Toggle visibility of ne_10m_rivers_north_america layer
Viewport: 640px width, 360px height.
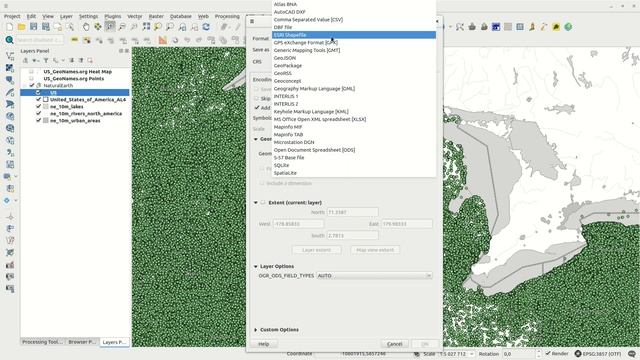(x=39, y=113)
